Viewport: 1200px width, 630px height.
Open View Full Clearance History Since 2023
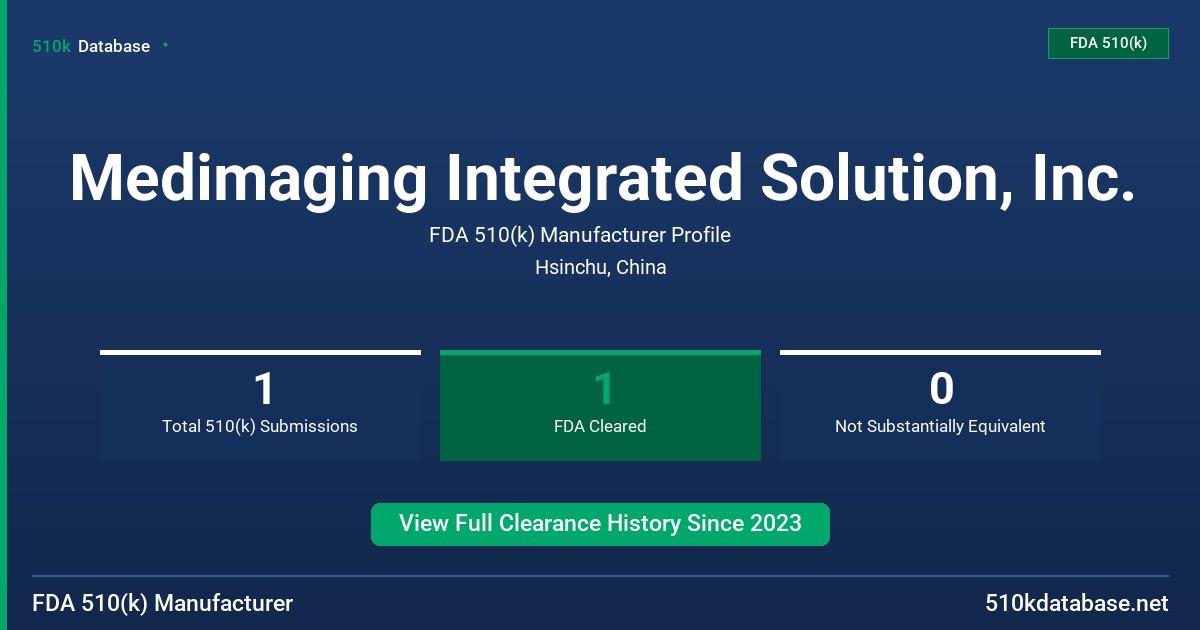[600, 524]
